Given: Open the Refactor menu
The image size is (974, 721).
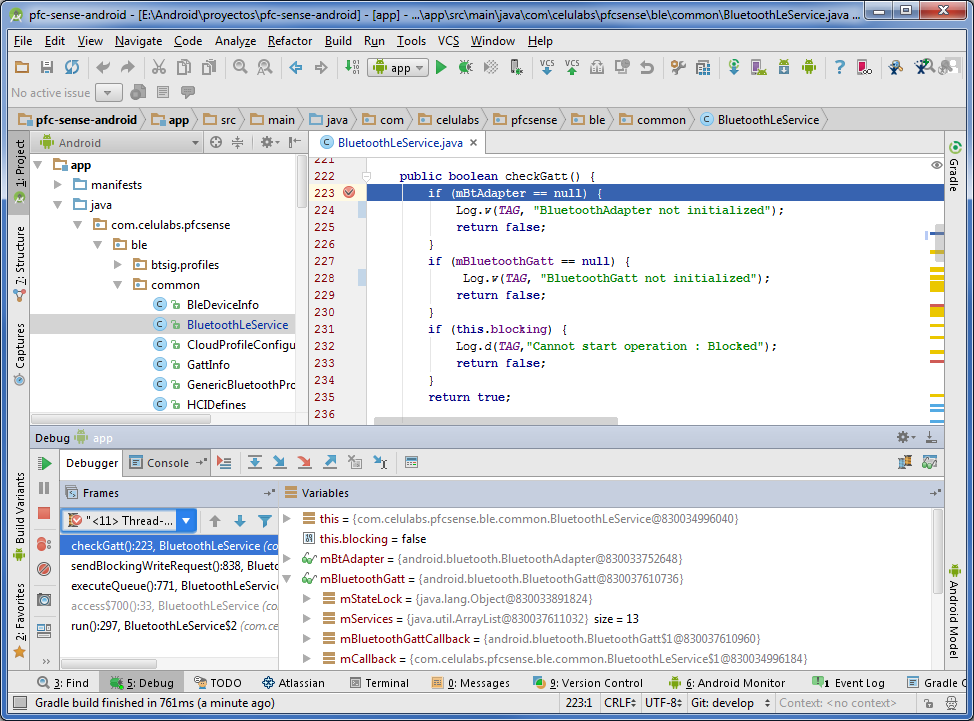Looking at the screenshot, I should 289,41.
